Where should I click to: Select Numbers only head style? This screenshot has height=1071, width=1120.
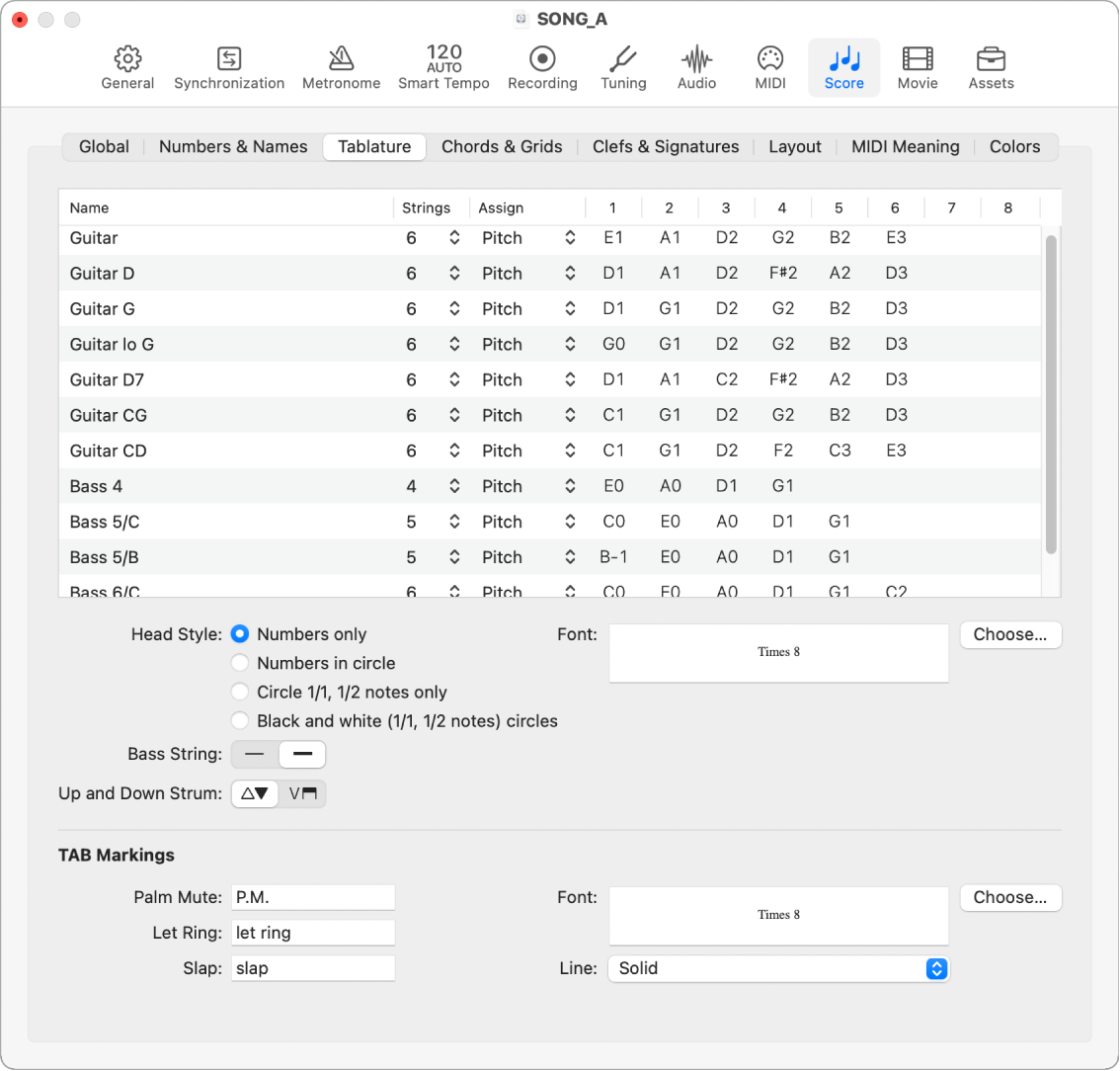(x=240, y=634)
